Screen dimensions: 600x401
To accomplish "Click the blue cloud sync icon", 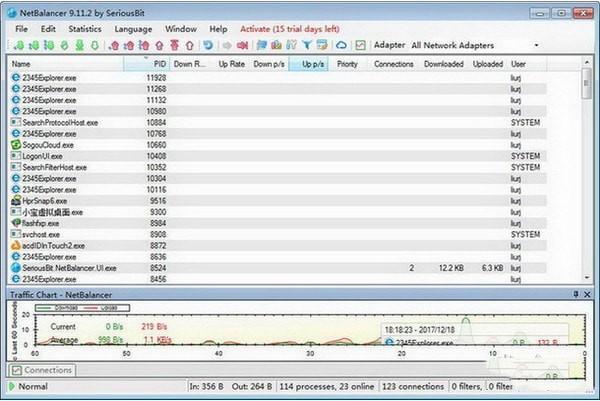I will (341, 45).
